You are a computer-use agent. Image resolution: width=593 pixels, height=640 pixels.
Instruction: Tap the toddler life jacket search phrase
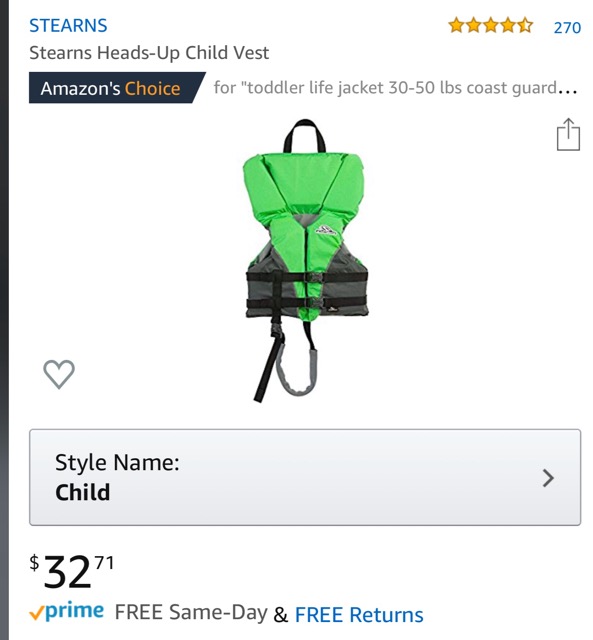point(395,88)
